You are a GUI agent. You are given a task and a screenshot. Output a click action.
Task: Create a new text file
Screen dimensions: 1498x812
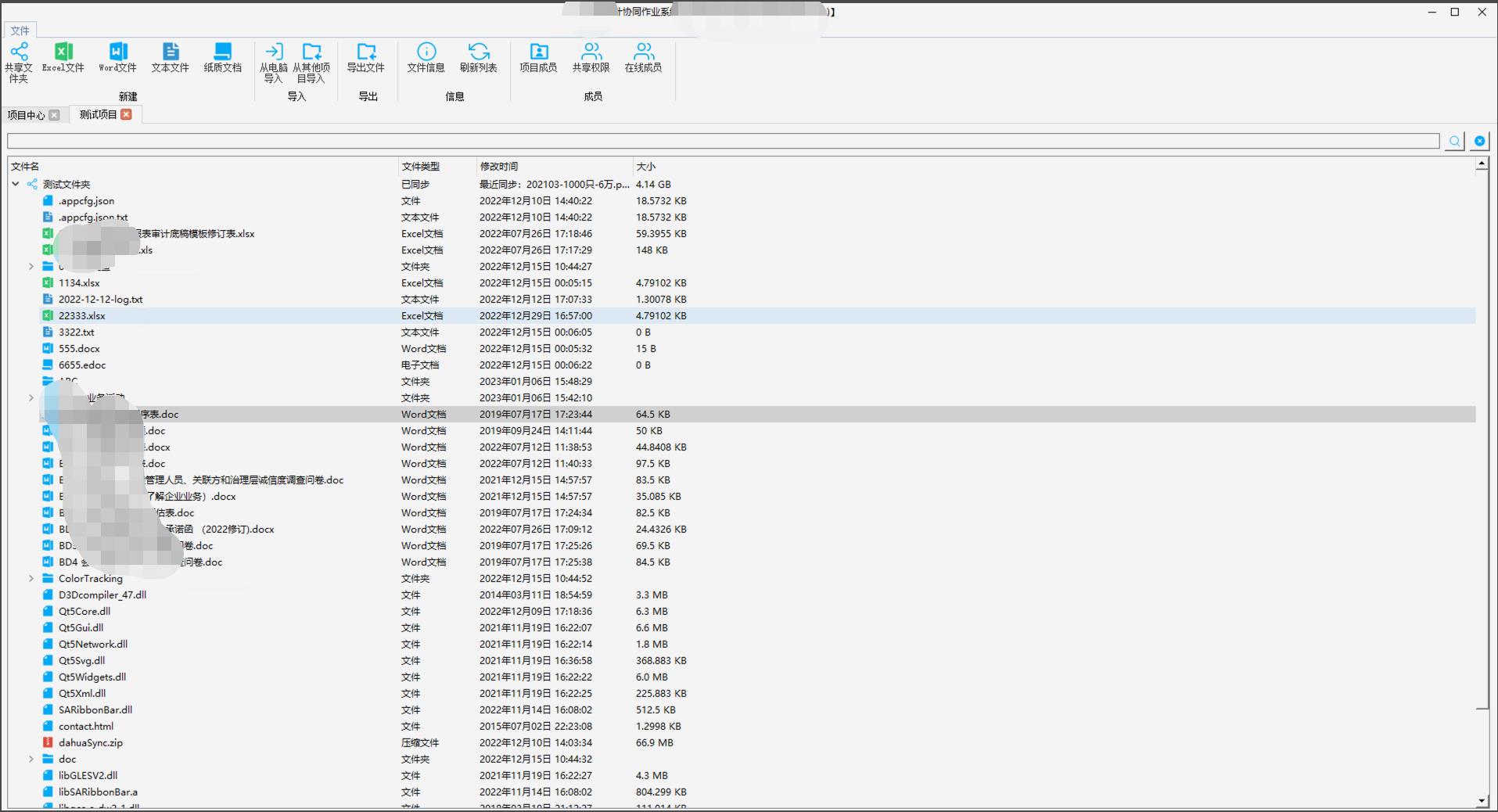tap(170, 59)
